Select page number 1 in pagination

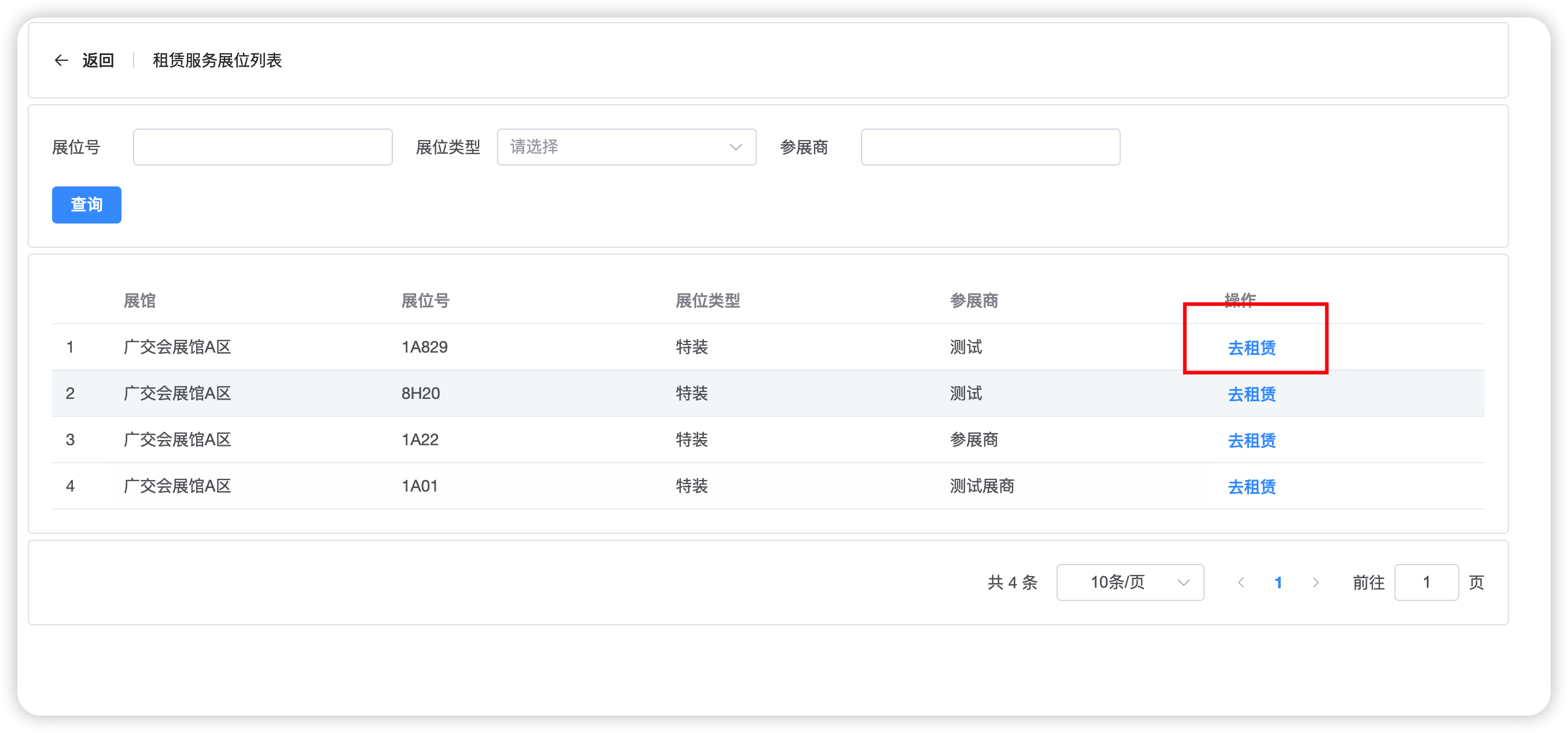click(1278, 582)
